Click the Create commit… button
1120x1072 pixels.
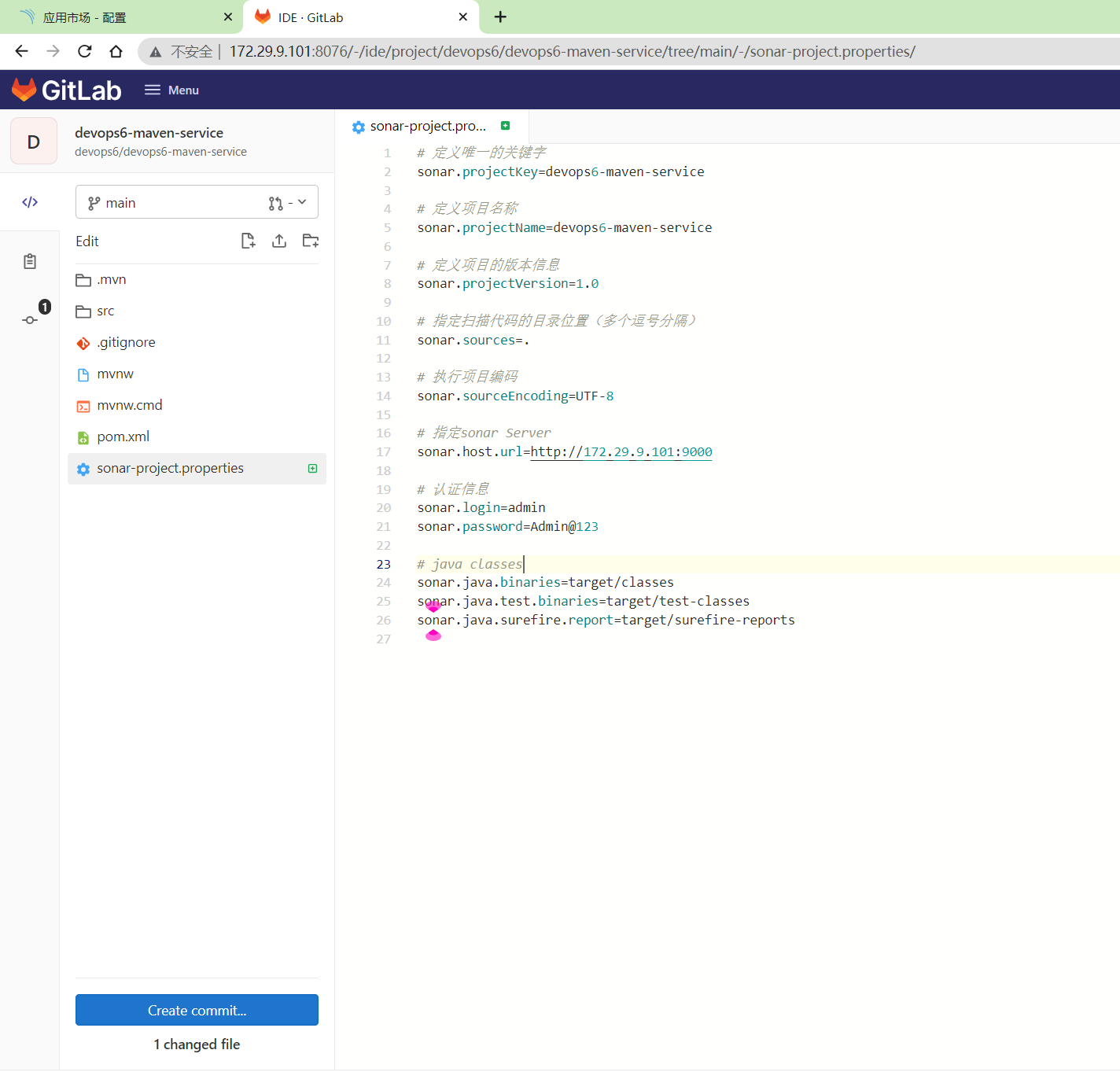197,1010
